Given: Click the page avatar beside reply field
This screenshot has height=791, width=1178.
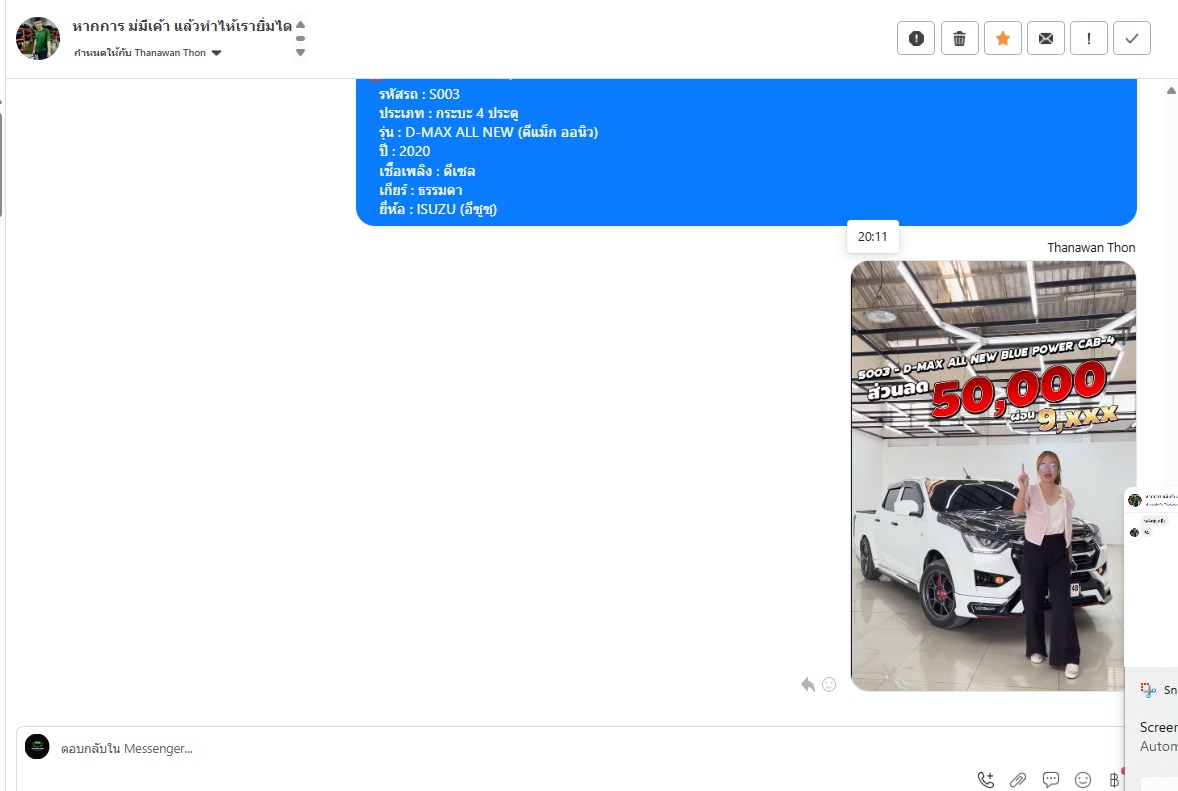Looking at the screenshot, I should pyautogui.click(x=37, y=747).
